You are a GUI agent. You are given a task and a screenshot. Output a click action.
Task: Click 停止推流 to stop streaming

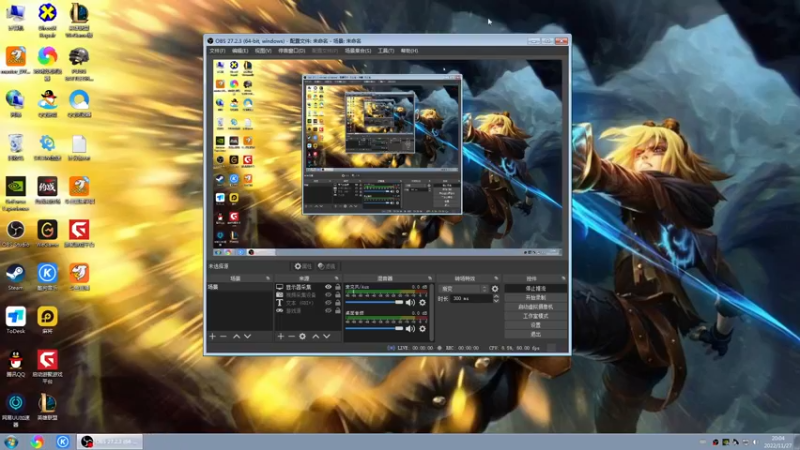coord(536,288)
